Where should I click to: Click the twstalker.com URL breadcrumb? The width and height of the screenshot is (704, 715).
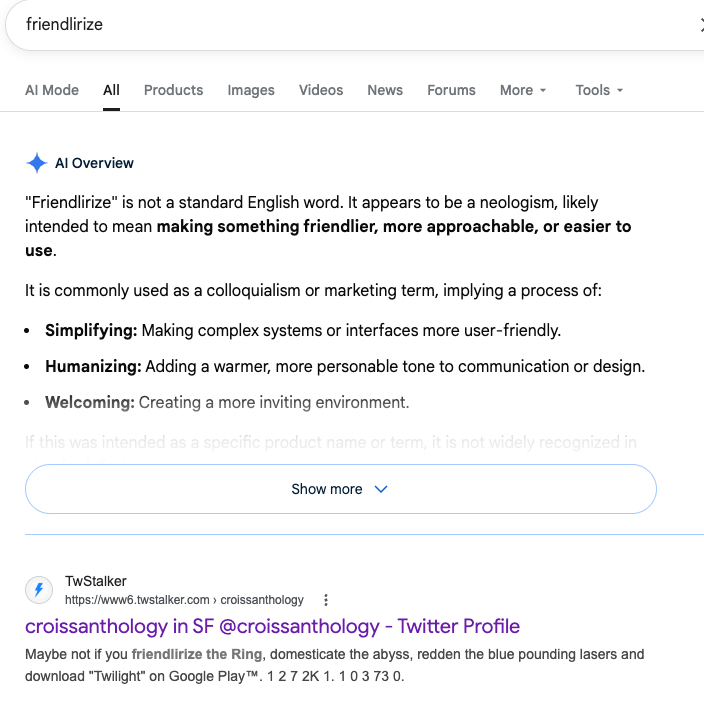click(184, 600)
